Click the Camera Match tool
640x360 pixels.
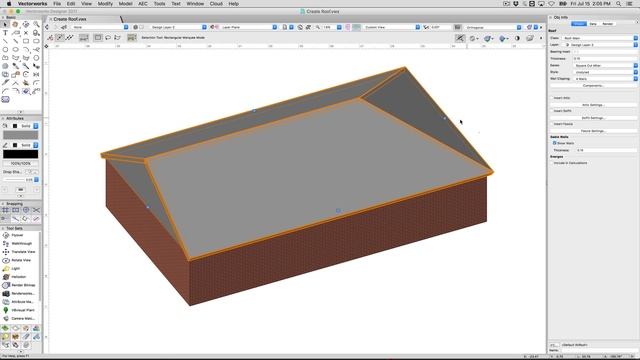18,318
